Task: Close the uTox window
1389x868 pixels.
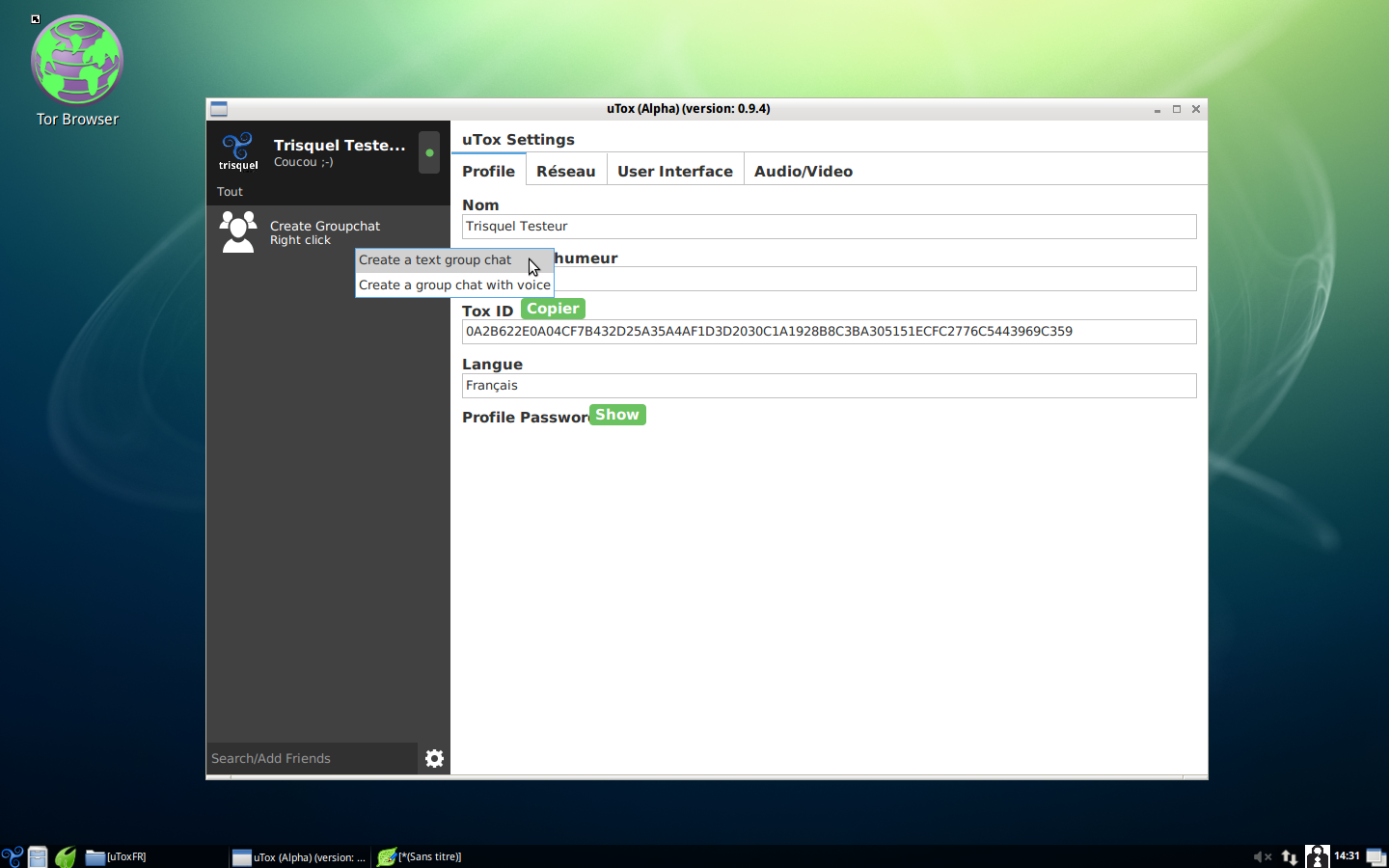Action: [x=1196, y=109]
